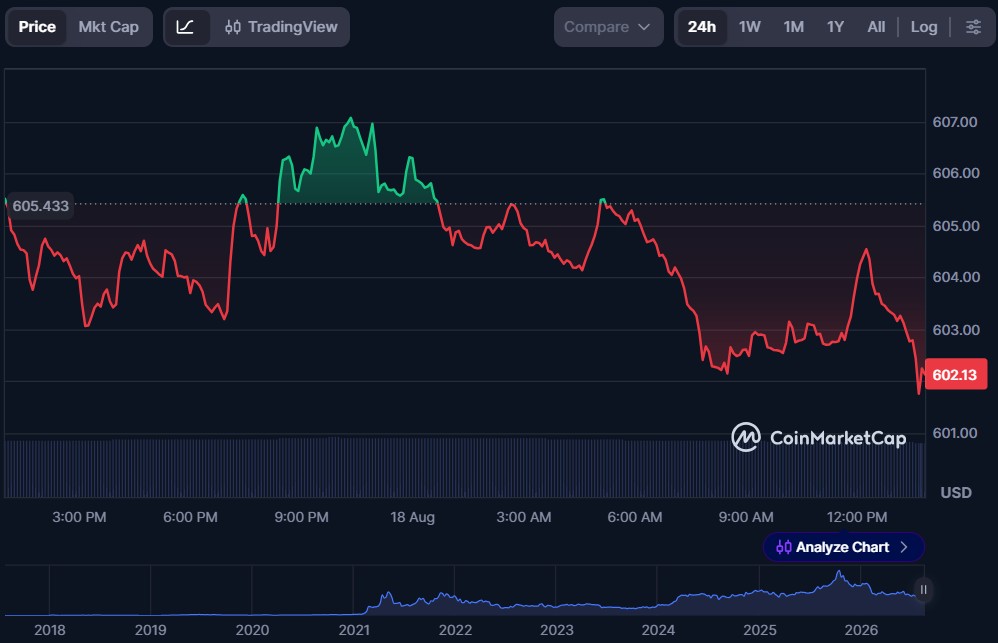998x643 pixels.
Task: Select the 1W time range
Action: tap(750, 27)
